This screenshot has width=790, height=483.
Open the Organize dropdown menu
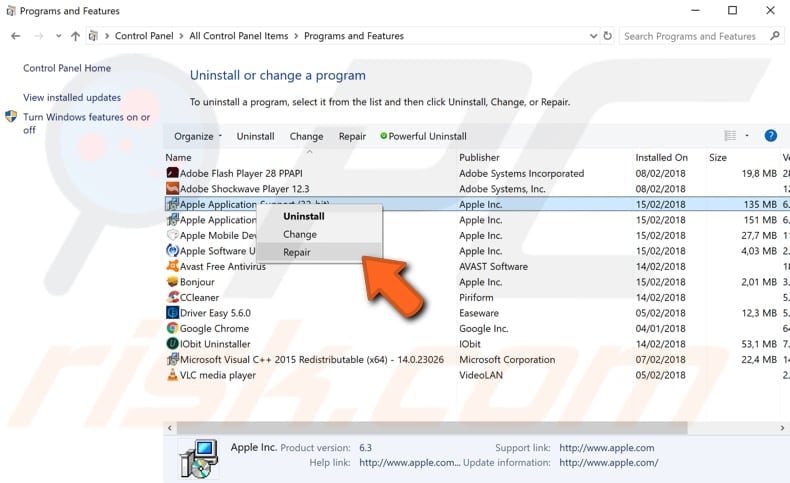198,136
